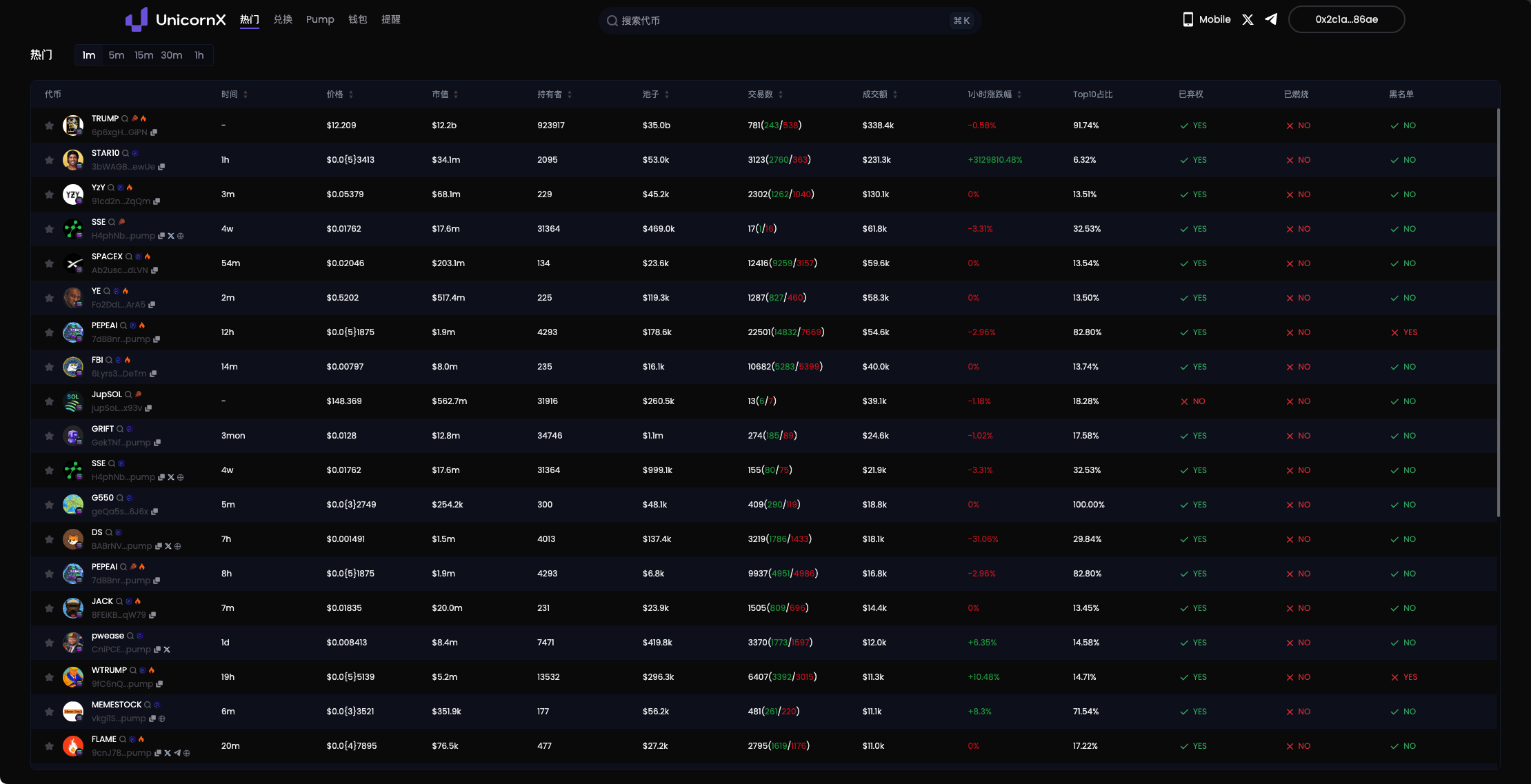
Task: Click the search icon next to JACK
Action: [119, 601]
